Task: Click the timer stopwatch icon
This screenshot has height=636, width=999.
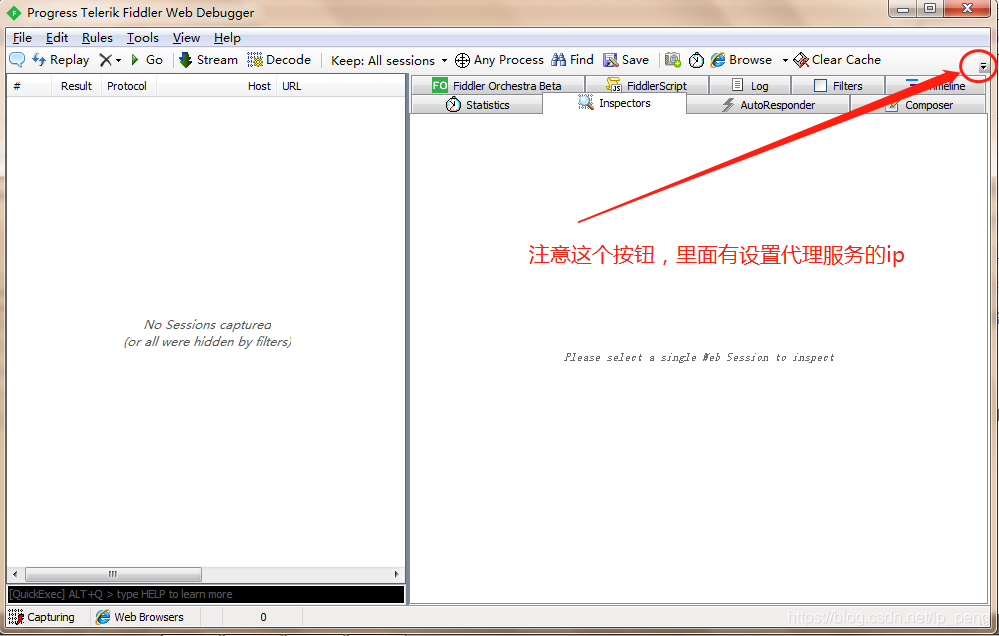Action: [696, 60]
